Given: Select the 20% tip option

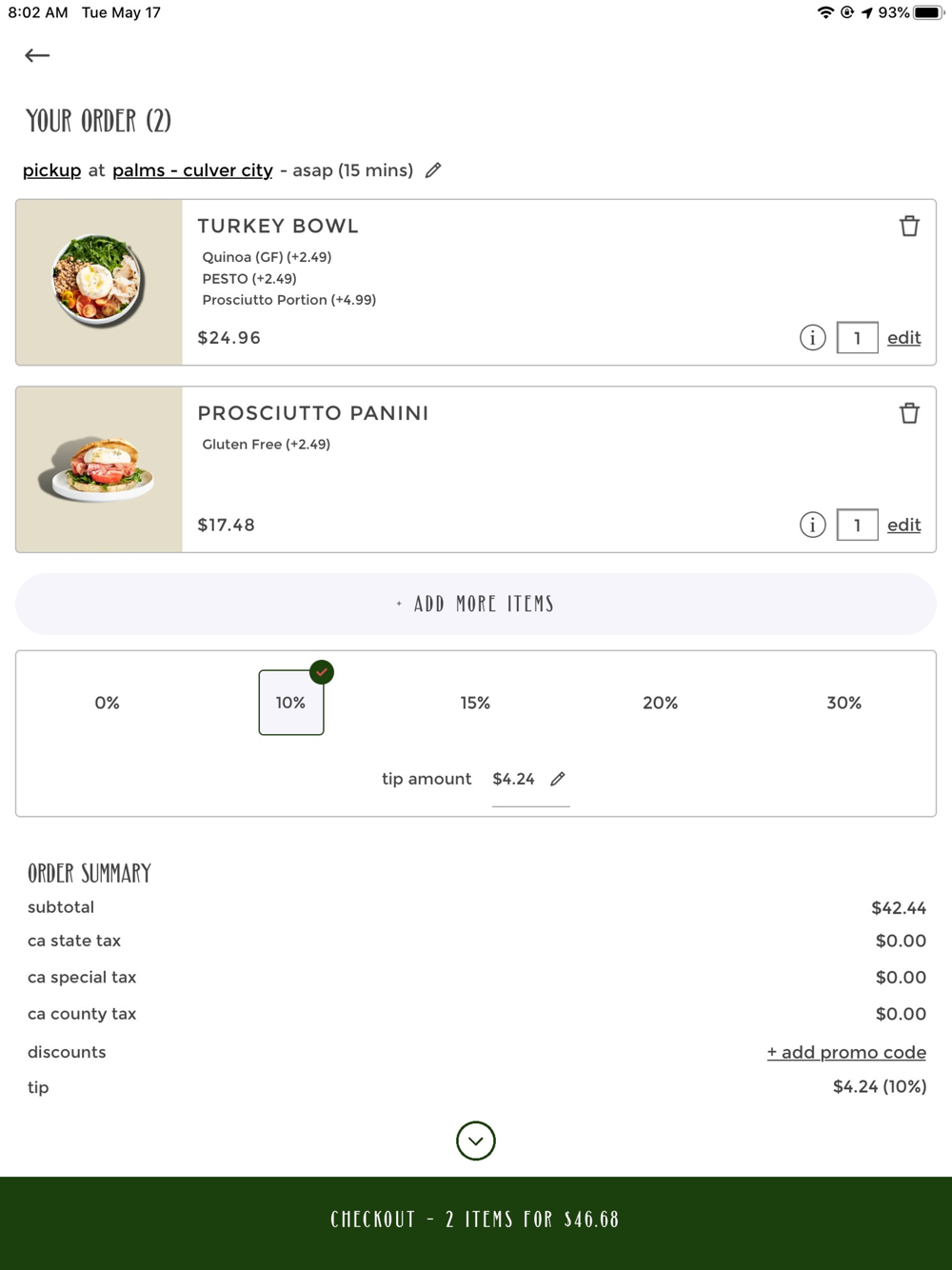Looking at the screenshot, I should (x=660, y=703).
